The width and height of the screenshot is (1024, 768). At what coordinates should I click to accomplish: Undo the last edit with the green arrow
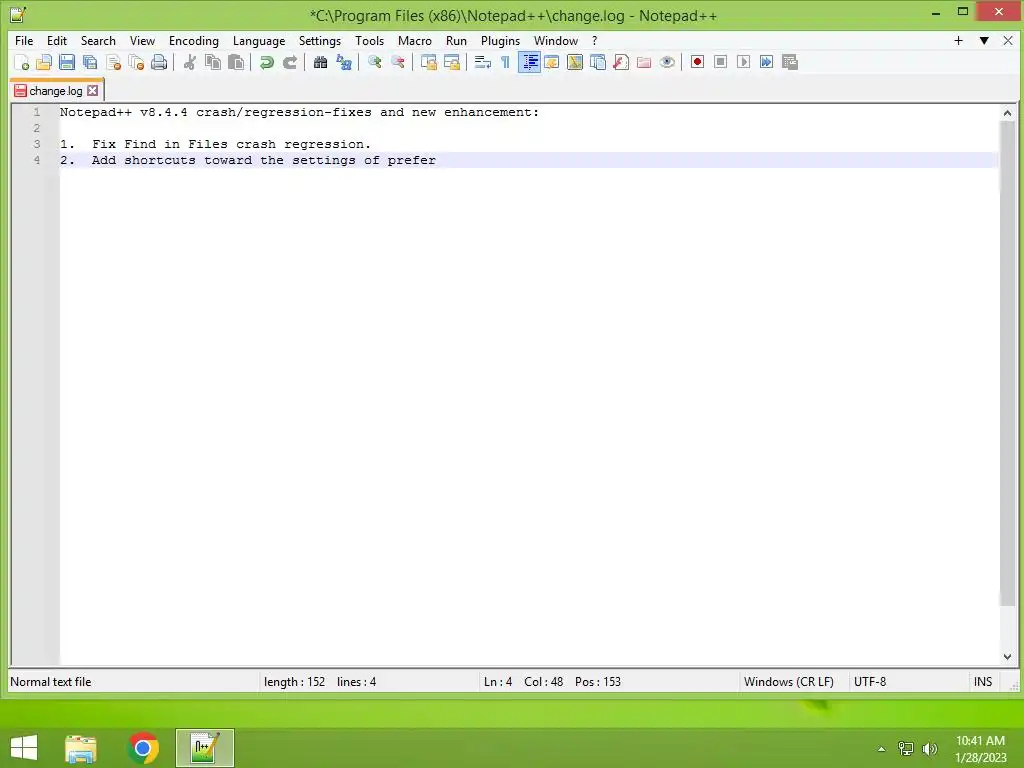[266, 62]
